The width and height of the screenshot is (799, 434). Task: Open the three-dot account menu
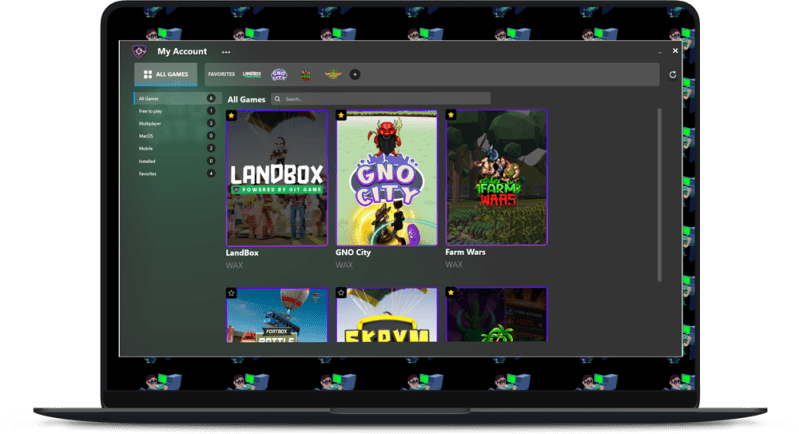point(226,52)
